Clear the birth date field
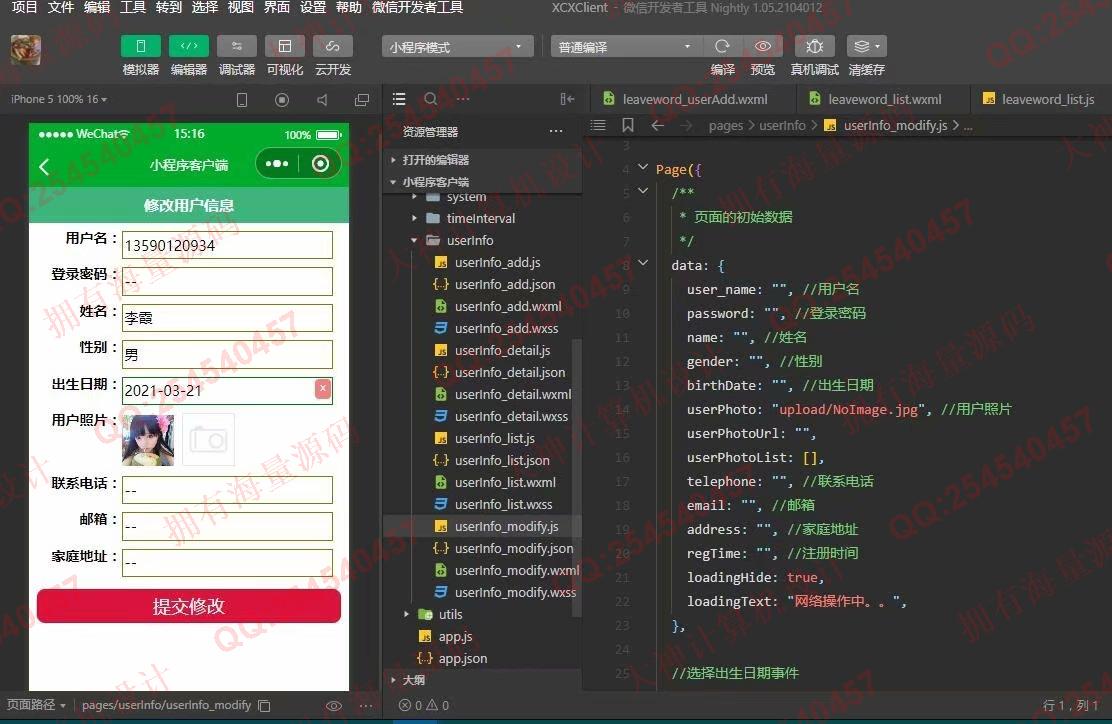Viewport: 1112px width, 724px height. [323, 389]
